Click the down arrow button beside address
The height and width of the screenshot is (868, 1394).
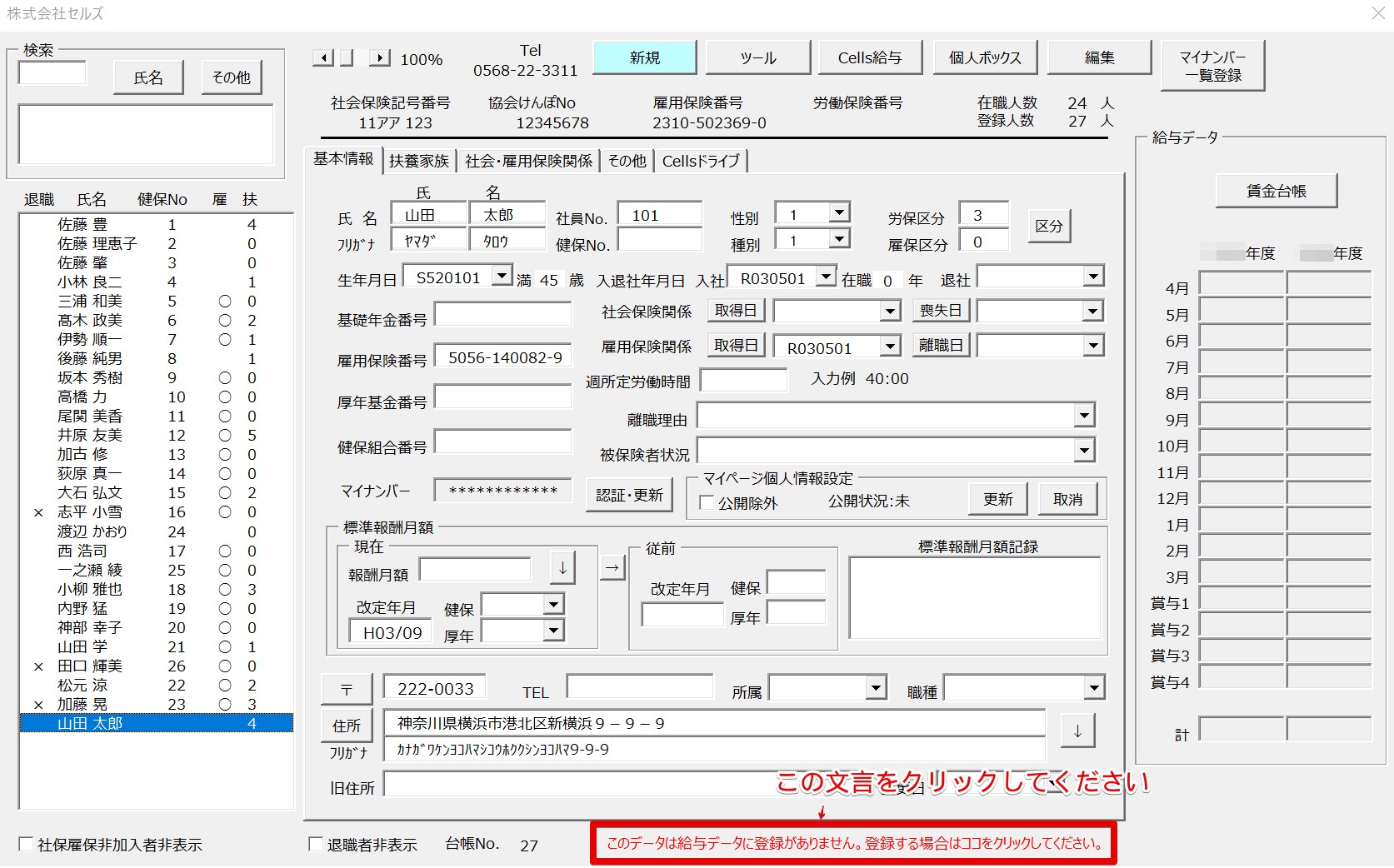click(x=1077, y=731)
